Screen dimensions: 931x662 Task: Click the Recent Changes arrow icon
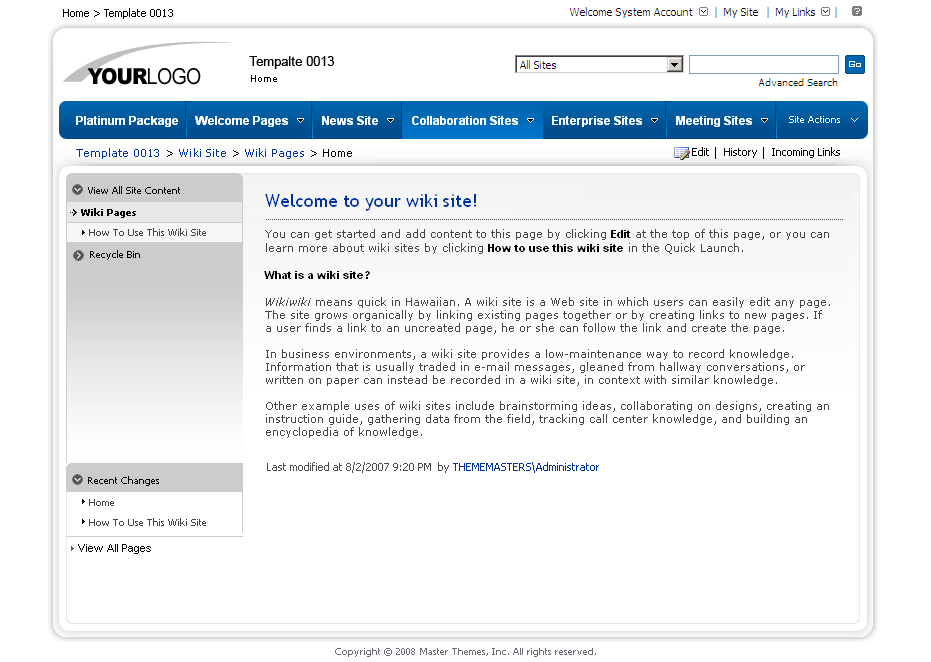tap(77, 480)
